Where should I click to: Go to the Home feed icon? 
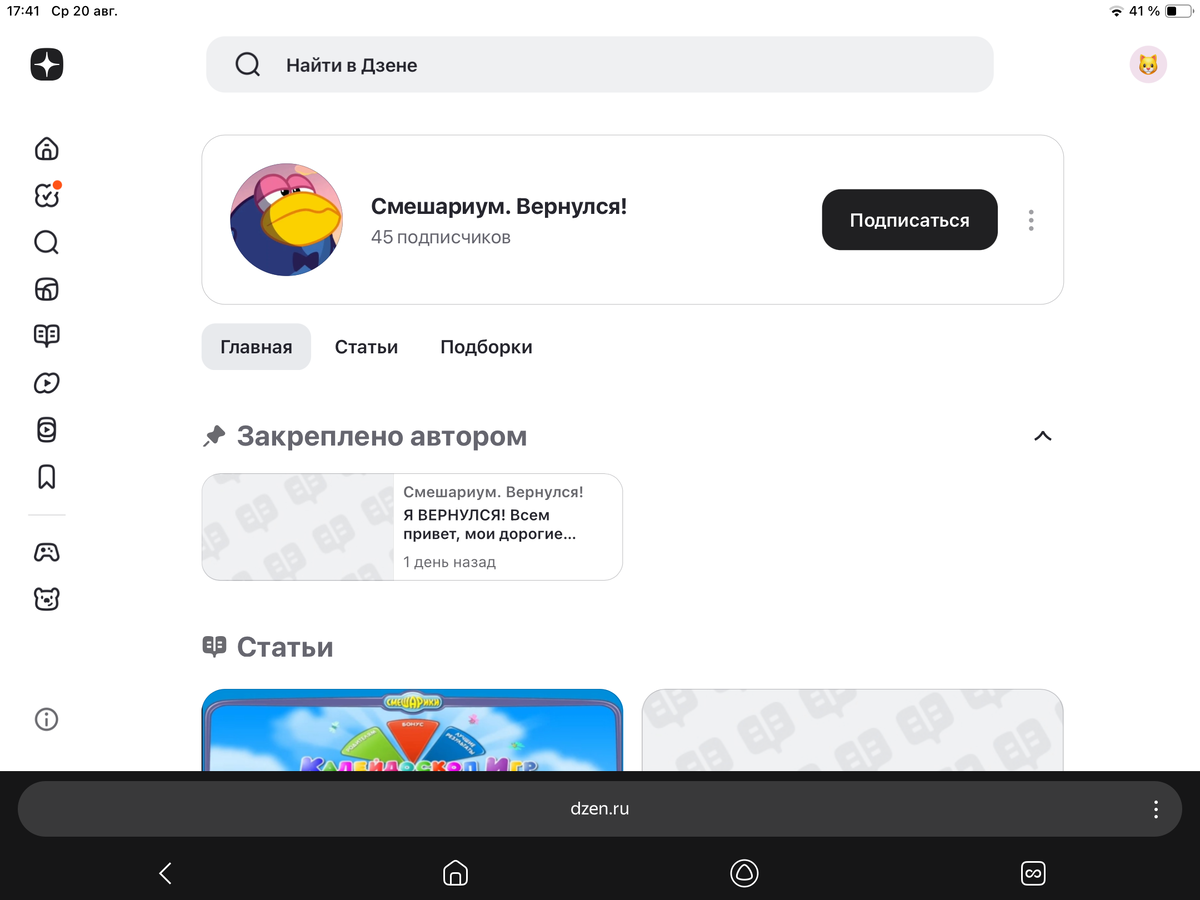click(x=46, y=149)
